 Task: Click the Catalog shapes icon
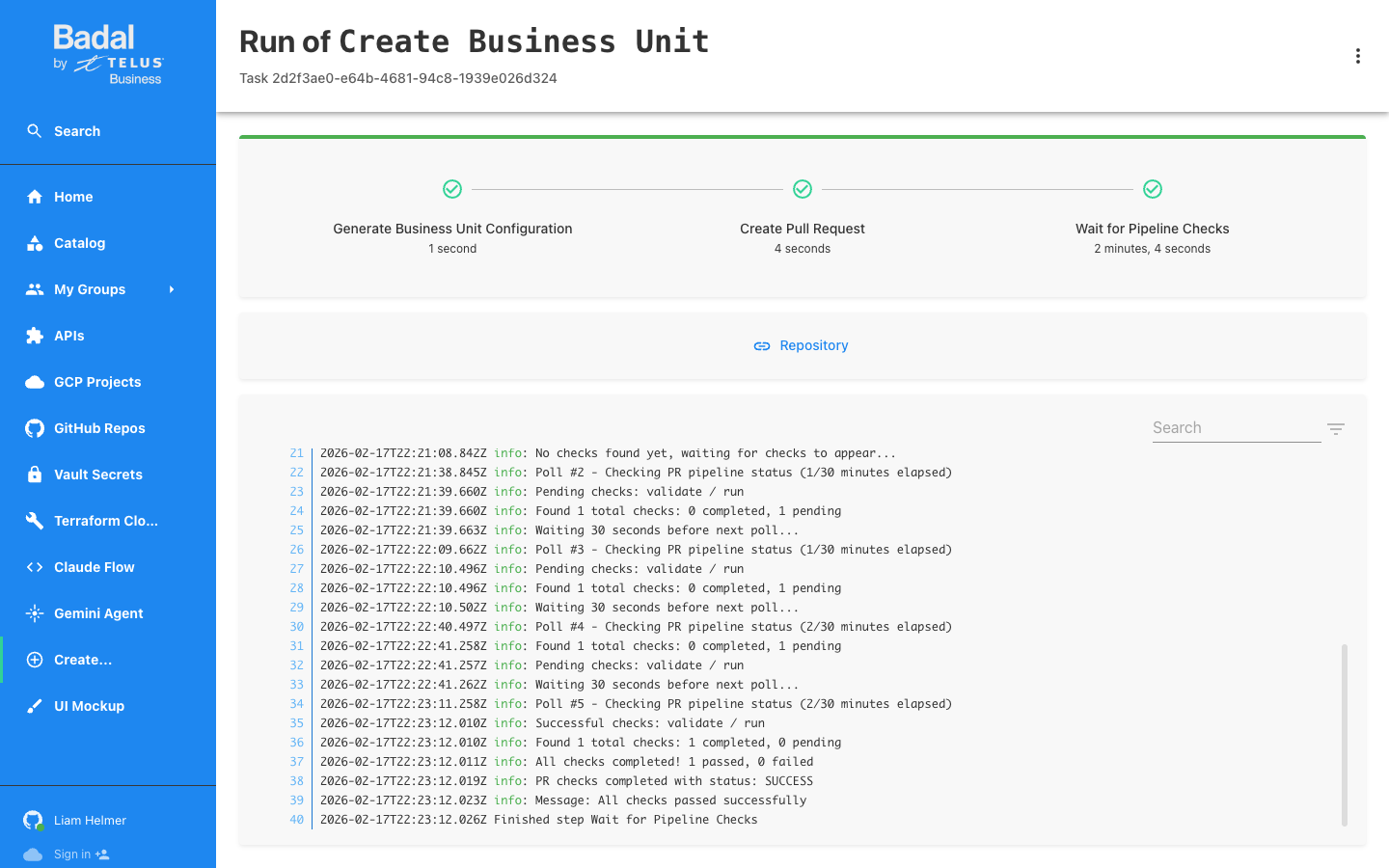click(35, 243)
